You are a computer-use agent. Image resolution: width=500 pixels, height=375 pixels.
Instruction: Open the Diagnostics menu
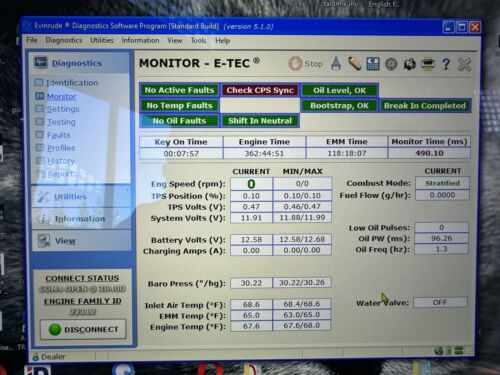point(64,40)
